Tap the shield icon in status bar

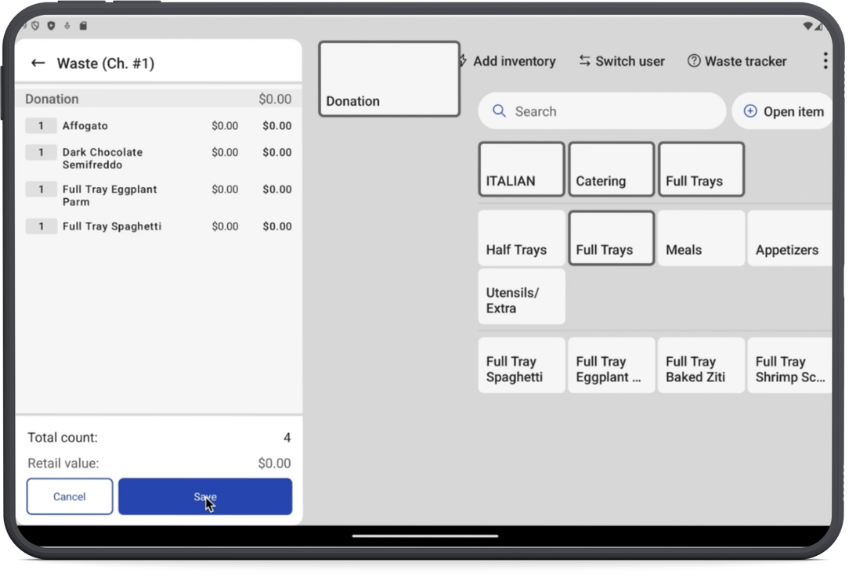pyautogui.click(x=51, y=25)
